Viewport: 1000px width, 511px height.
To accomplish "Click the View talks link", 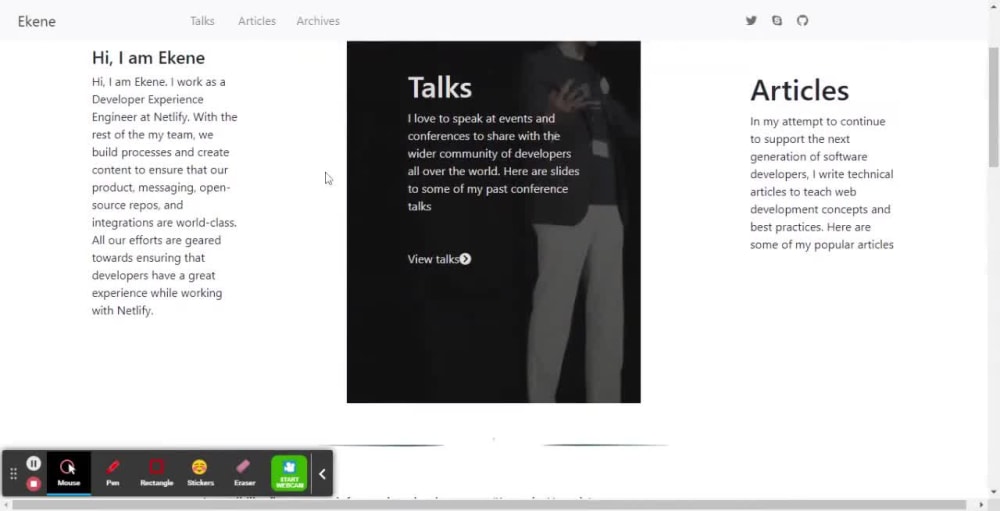I will point(434,259).
